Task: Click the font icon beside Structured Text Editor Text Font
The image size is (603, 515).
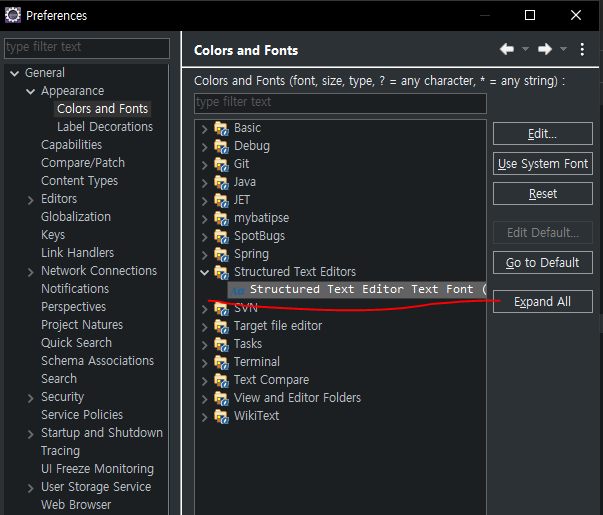Action: tap(238, 290)
